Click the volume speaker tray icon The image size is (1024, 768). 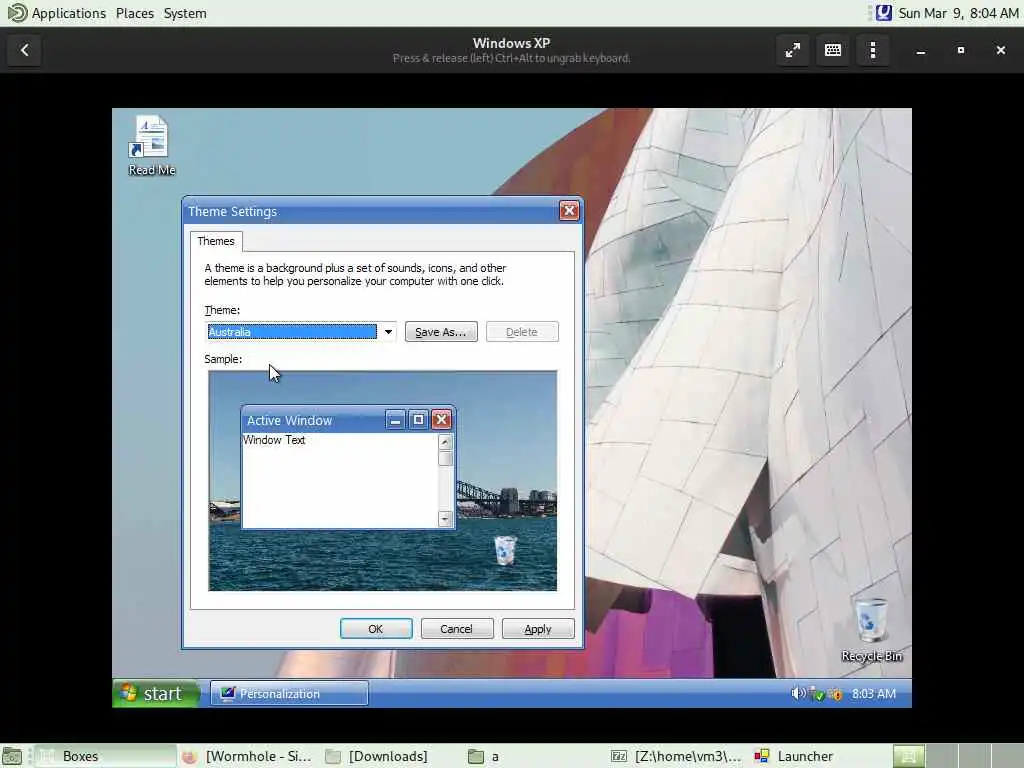[x=797, y=693]
